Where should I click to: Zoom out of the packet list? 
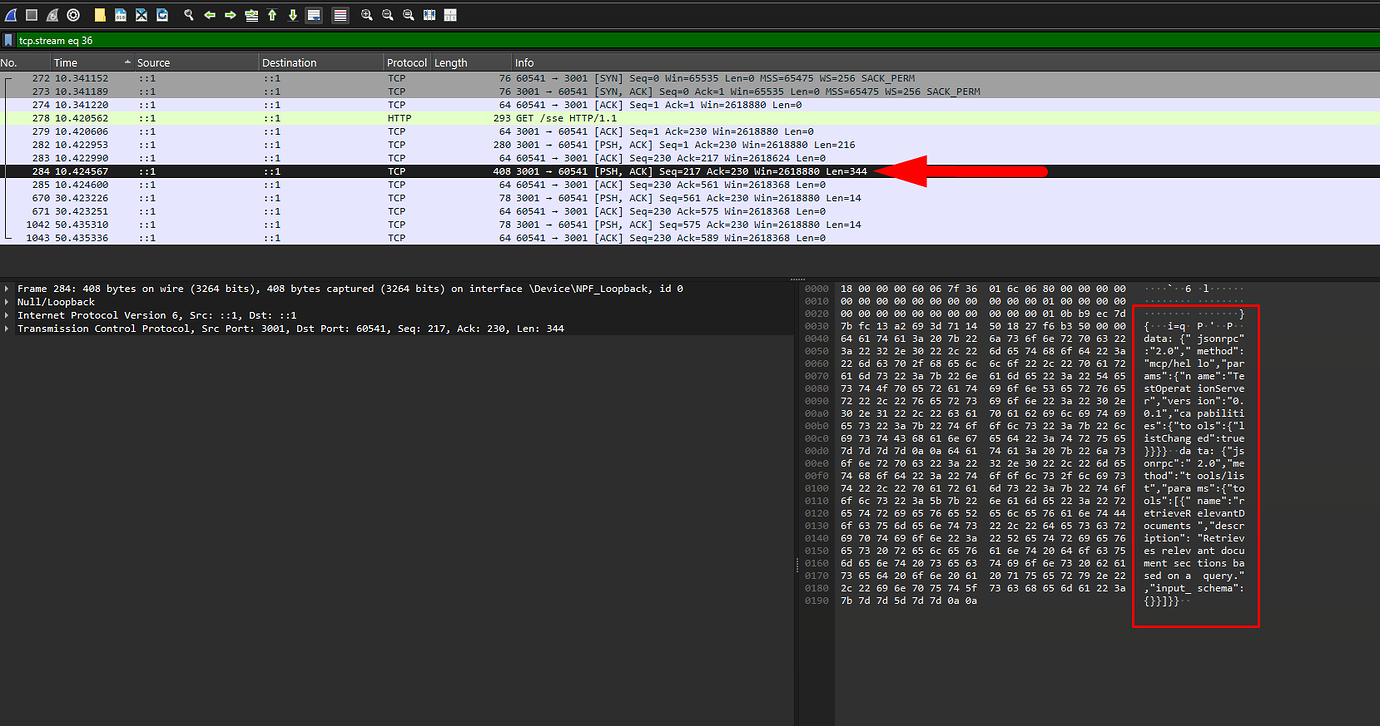click(x=387, y=14)
